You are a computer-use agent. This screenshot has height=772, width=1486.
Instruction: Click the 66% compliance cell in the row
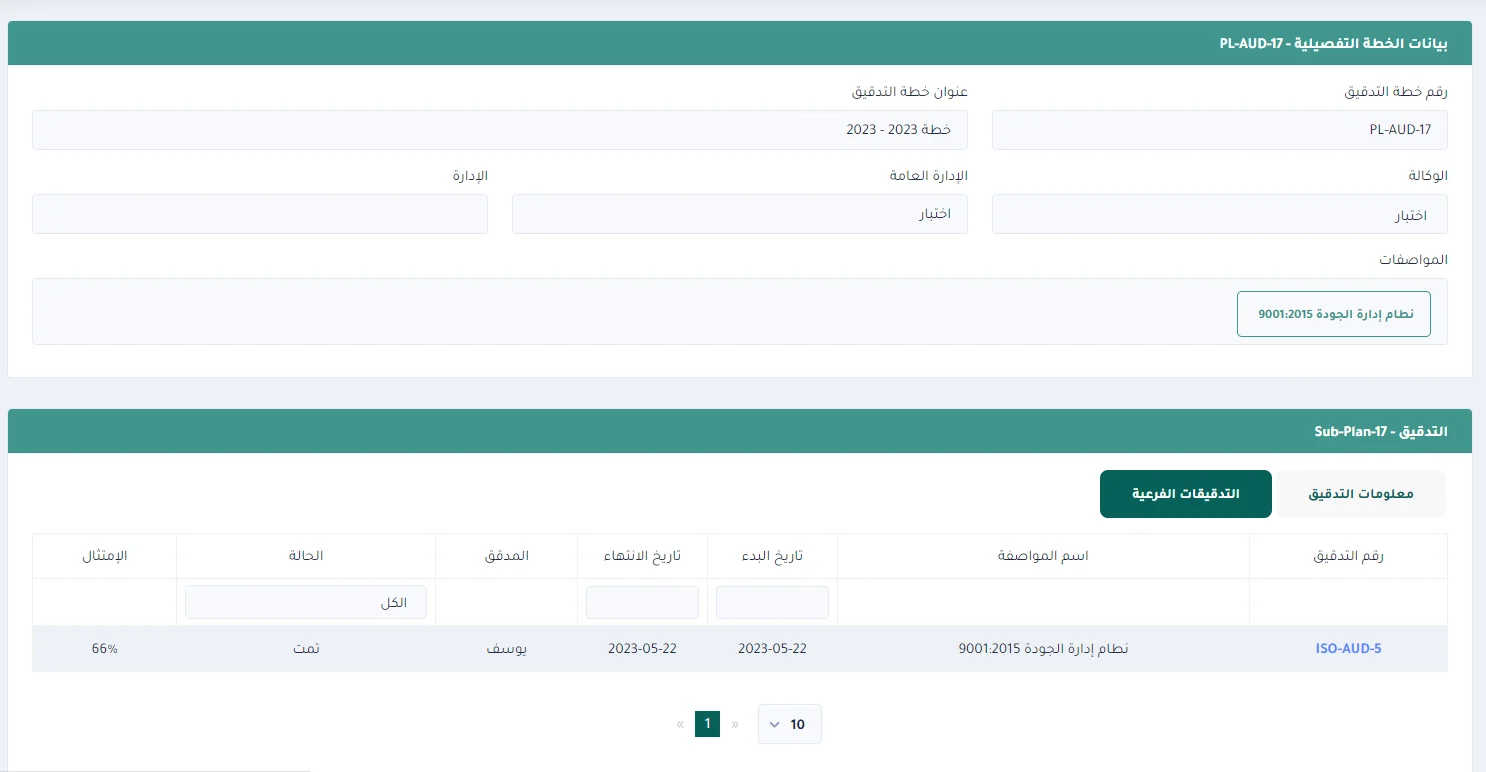(105, 648)
